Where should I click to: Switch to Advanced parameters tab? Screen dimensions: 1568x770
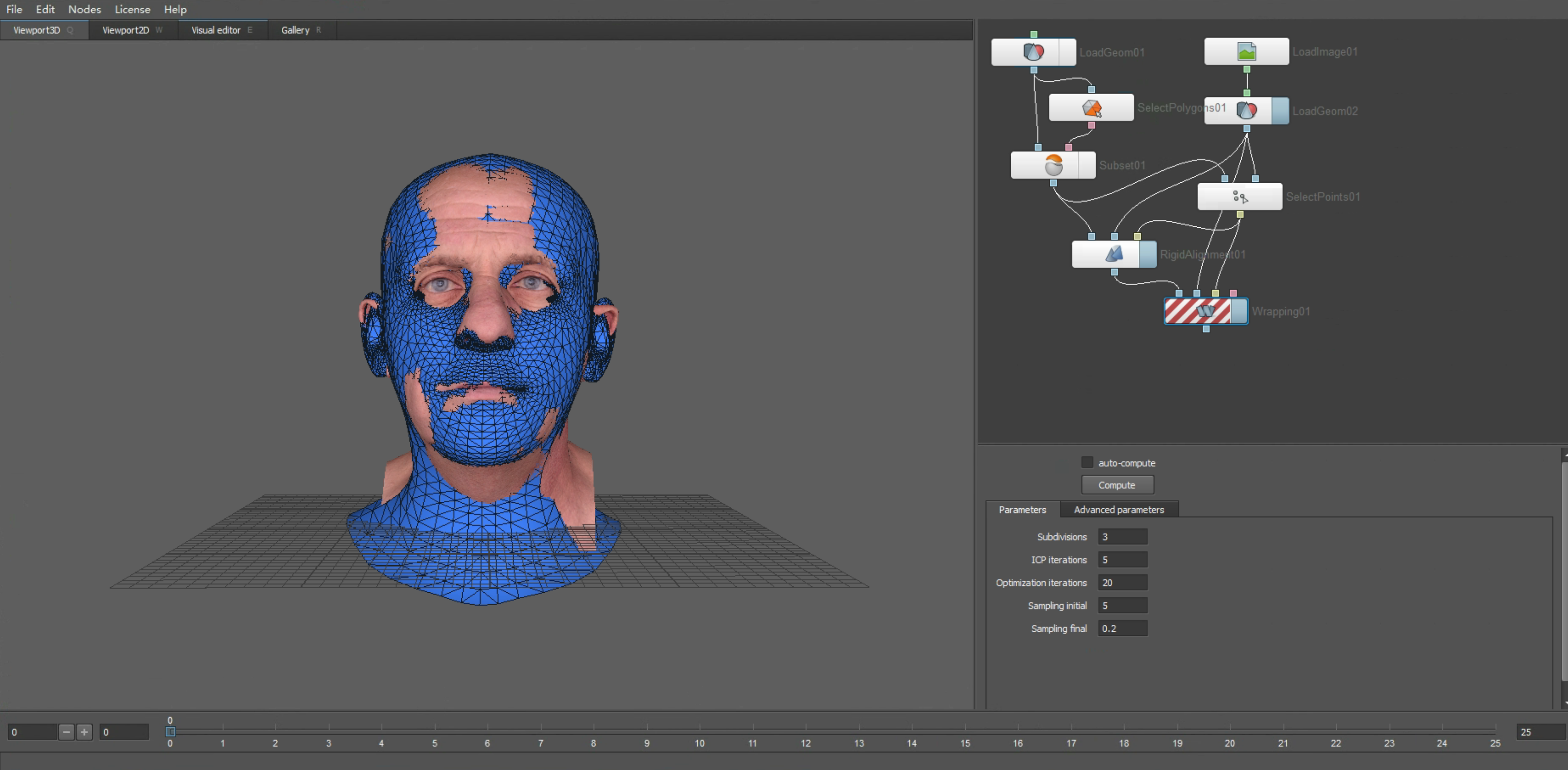(x=1118, y=510)
